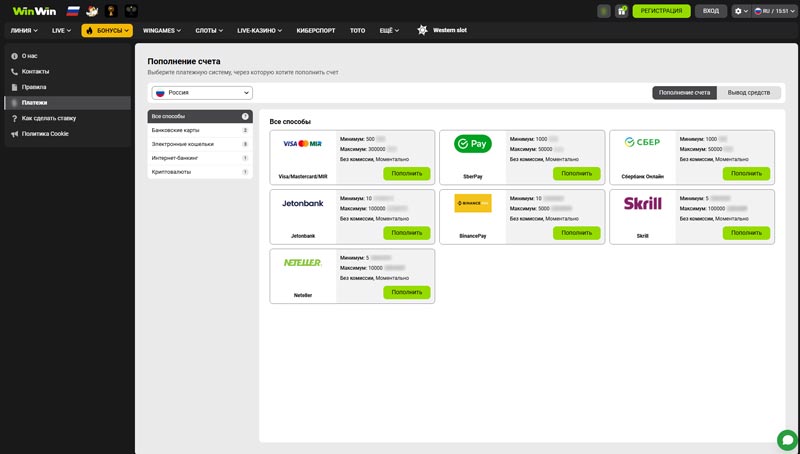Click the Jetonbank logo
This screenshot has width=800, height=454.
click(x=303, y=203)
